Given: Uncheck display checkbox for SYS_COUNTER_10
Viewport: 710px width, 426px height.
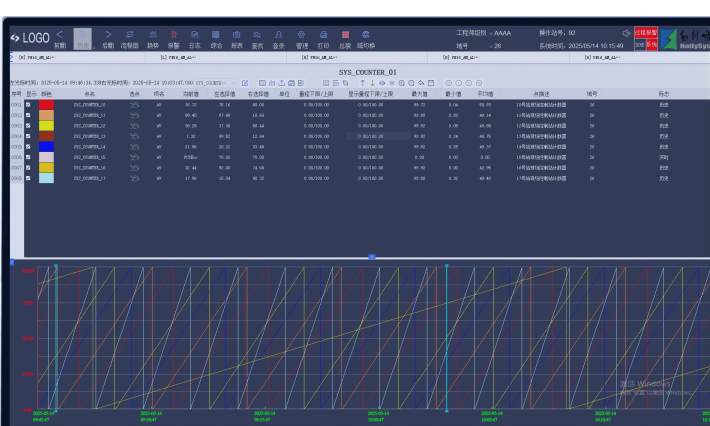Looking at the screenshot, I should [x=29, y=104].
